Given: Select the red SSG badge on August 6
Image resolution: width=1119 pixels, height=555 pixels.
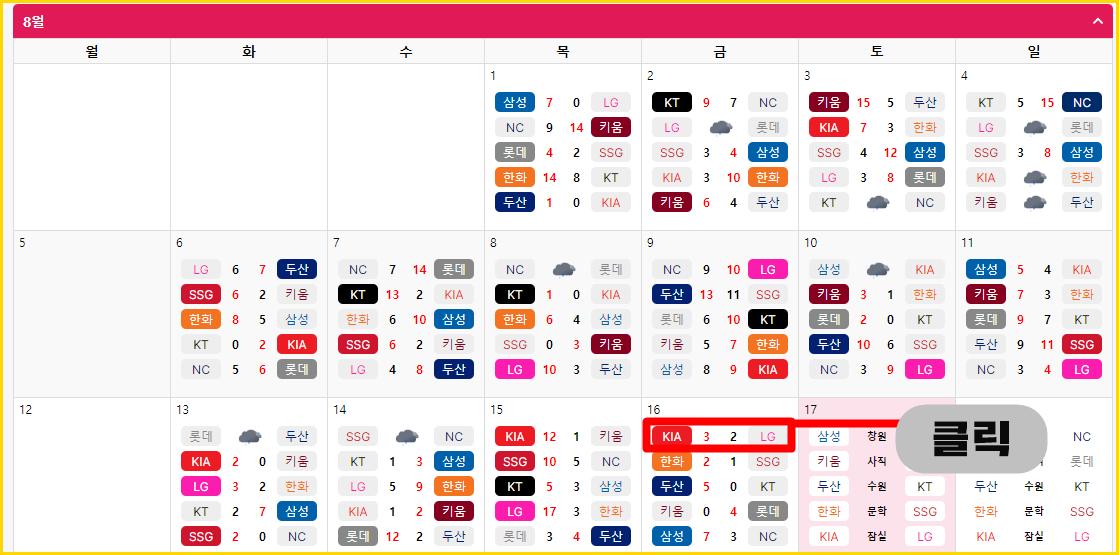Looking at the screenshot, I should click(201, 295).
